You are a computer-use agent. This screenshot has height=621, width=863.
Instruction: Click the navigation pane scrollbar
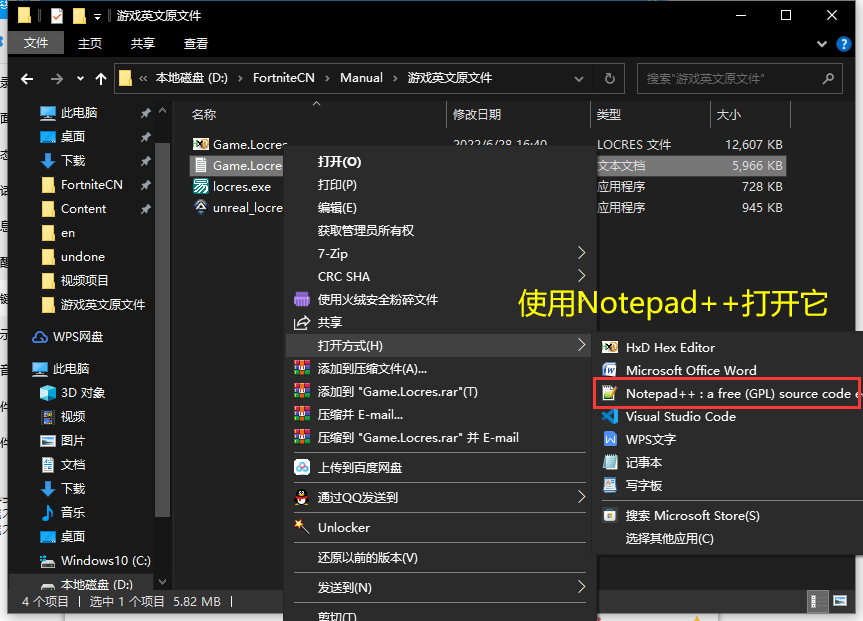point(162,330)
